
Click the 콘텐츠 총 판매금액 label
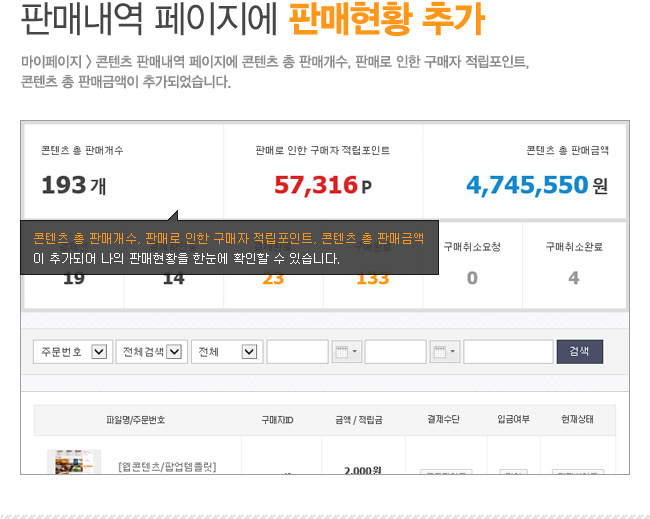click(568, 150)
